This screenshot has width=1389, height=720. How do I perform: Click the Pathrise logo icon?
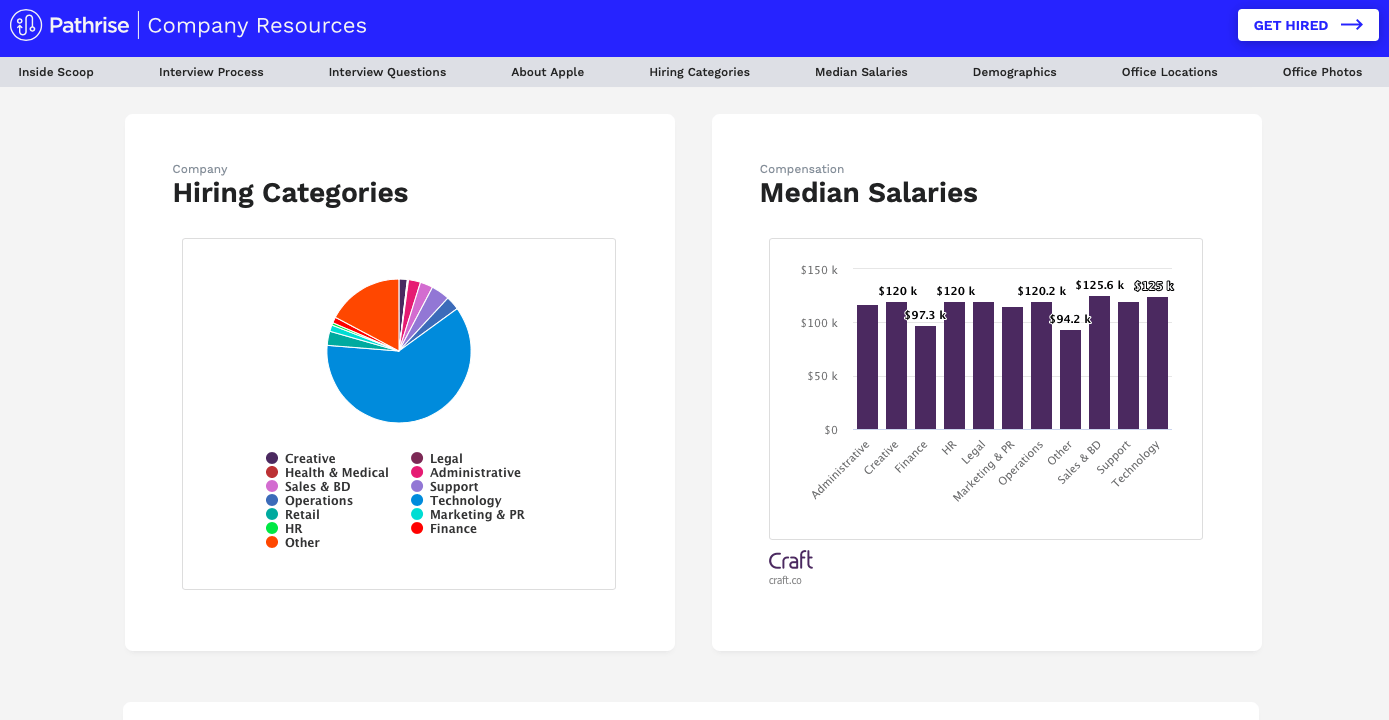(x=25, y=25)
